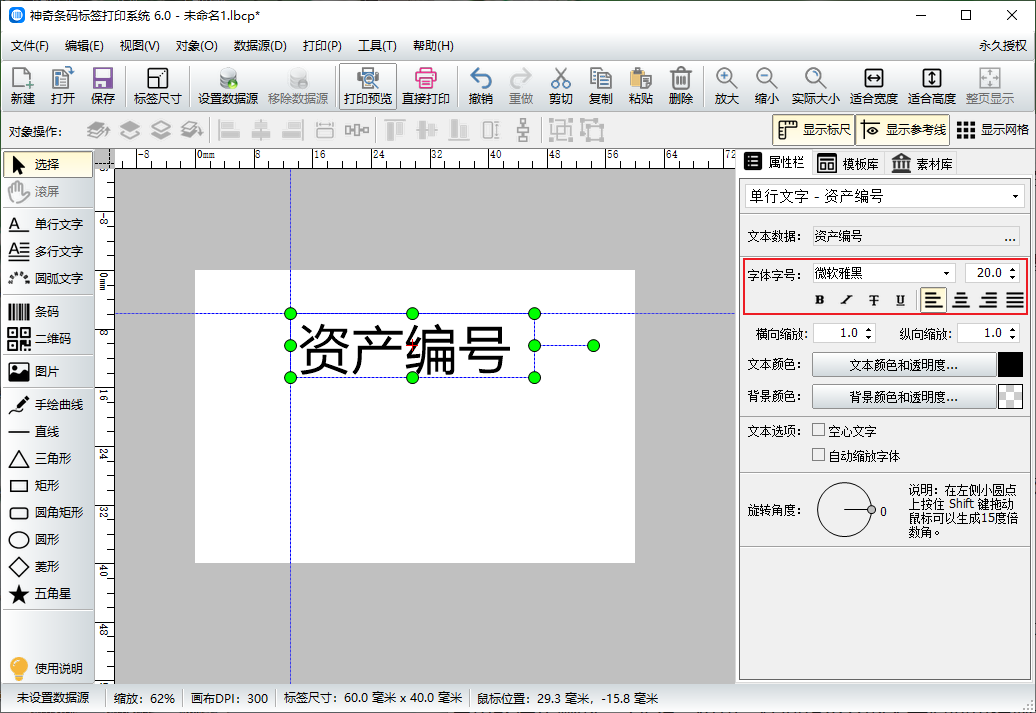The height and width of the screenshot is (713, 1036).
Task: Select the 单行文字 single-line text tool
Action: pyautogui.click(x=47, y=224)
